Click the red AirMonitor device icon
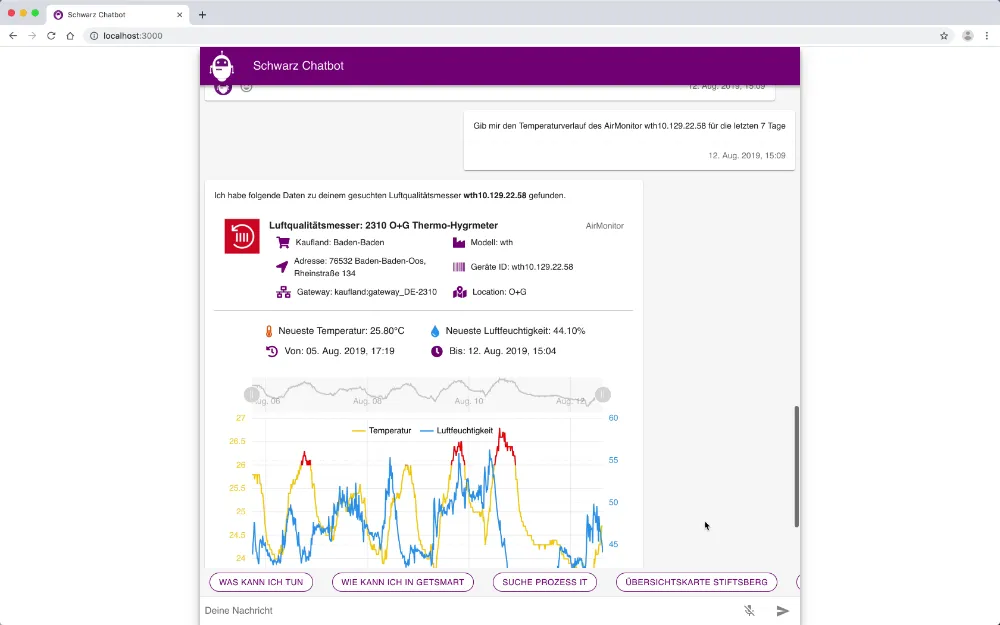Viewport: 1000px width, 625px height. tap(242, 236)
